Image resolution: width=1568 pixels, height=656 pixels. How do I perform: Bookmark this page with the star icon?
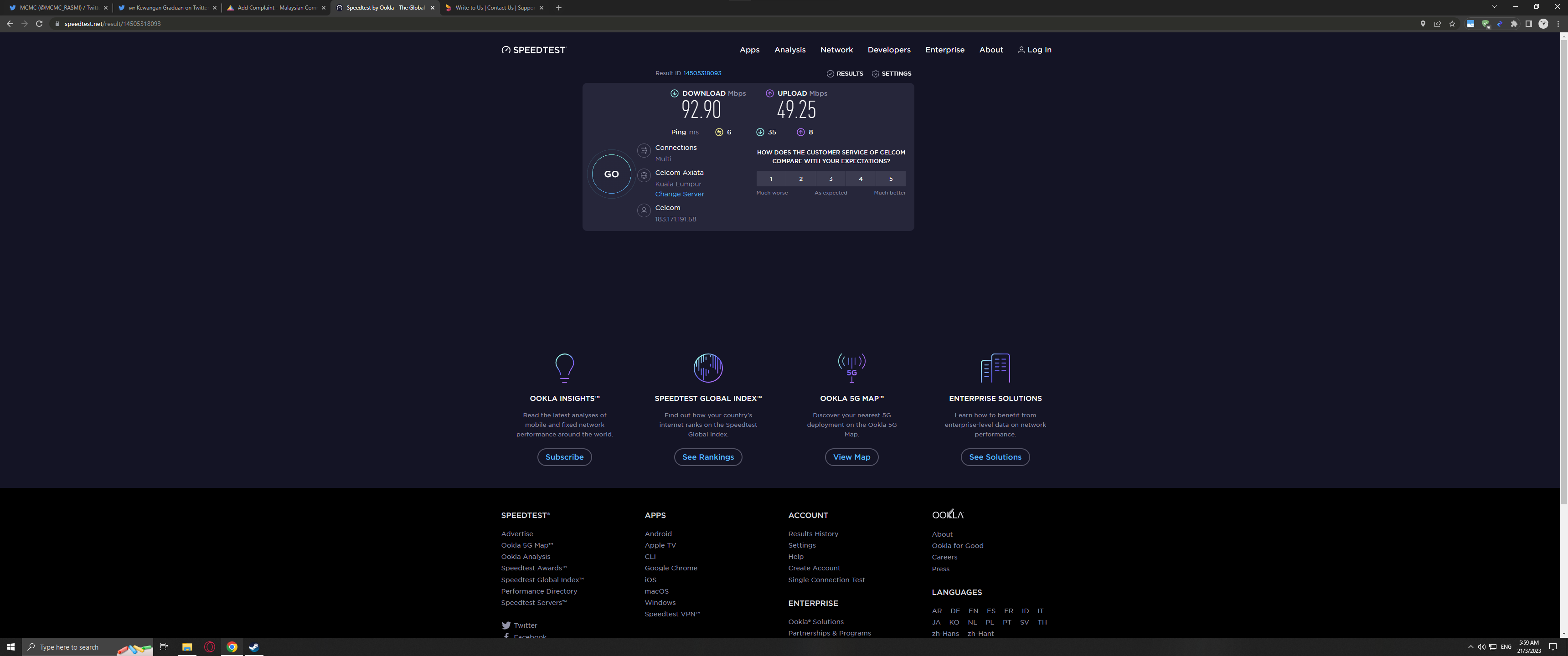click(1452, 24)
